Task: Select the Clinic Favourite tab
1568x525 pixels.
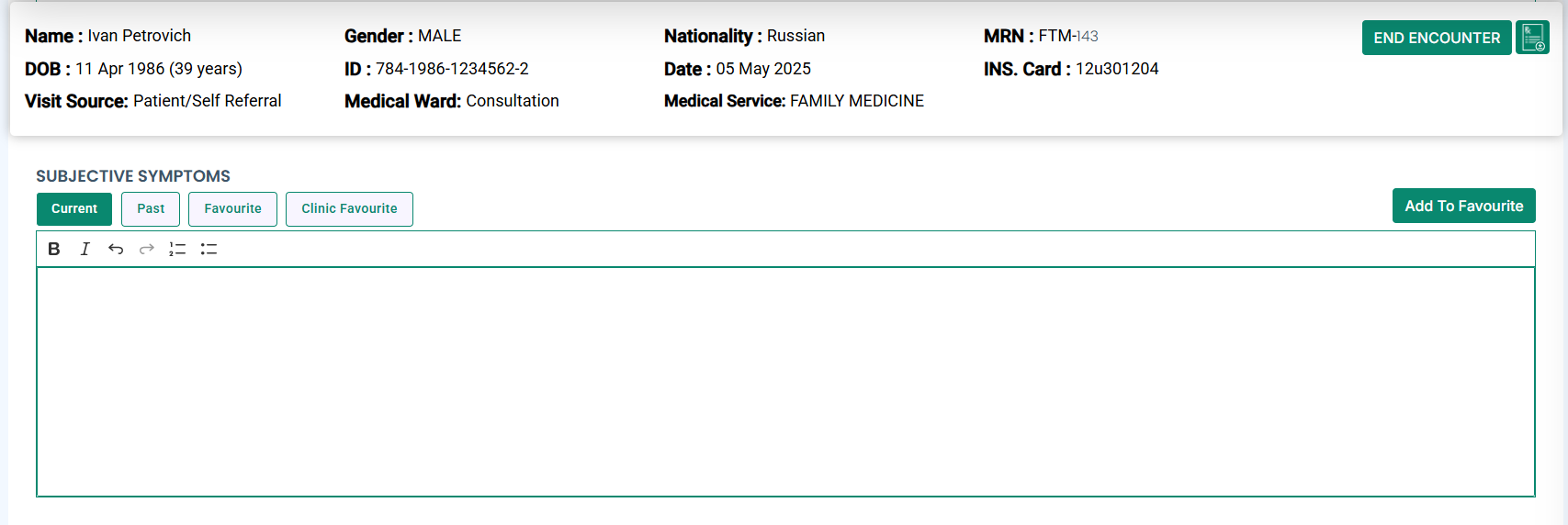Action: (x=349, y=208)
